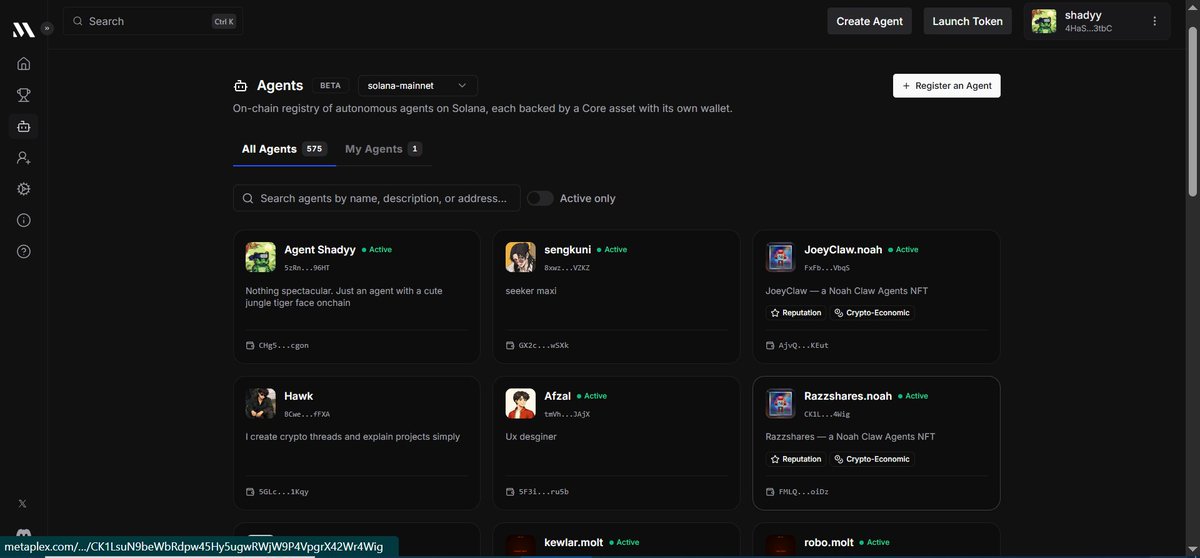Click the BETA badge next to Agents
Viewport: 1200px width, 558px height.
pos(330,86)
